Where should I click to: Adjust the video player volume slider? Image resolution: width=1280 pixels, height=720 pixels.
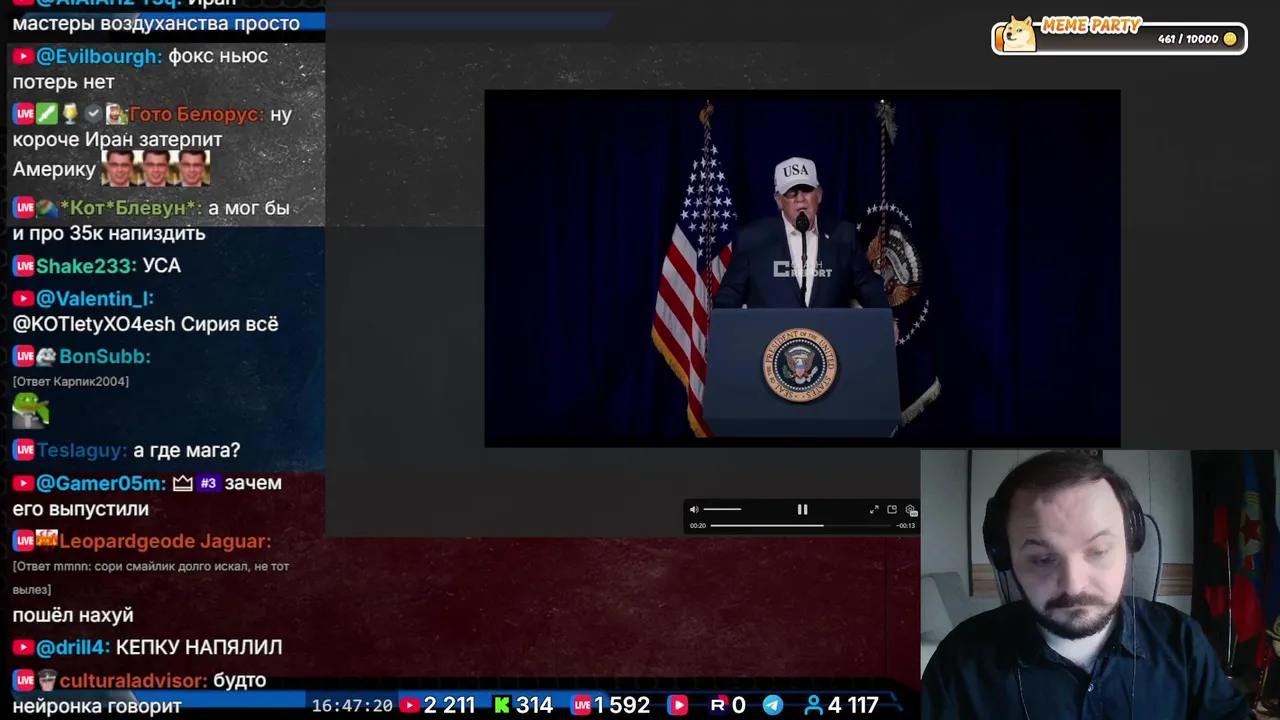click(723, 510)
